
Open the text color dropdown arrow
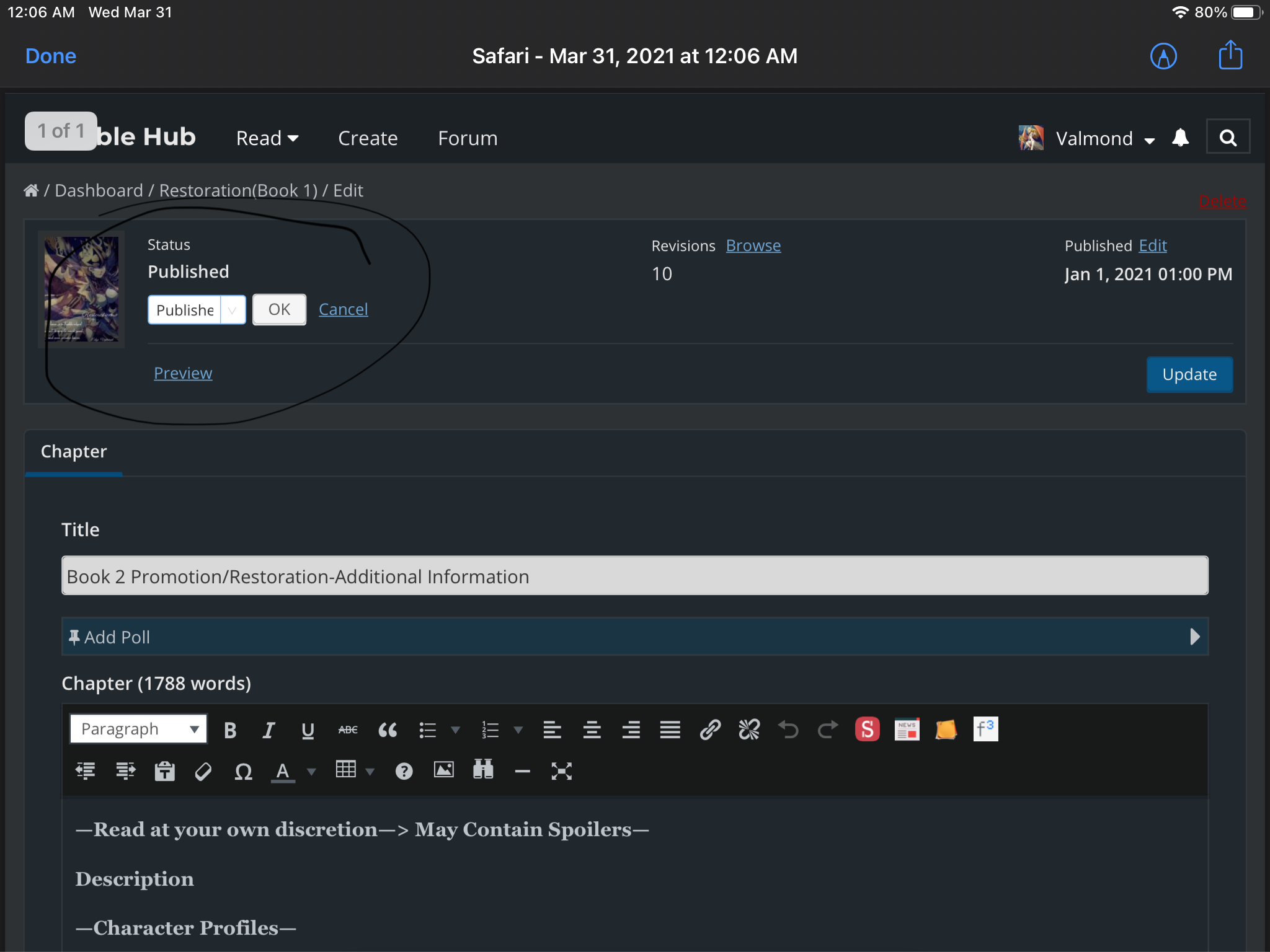pos(312,772)
